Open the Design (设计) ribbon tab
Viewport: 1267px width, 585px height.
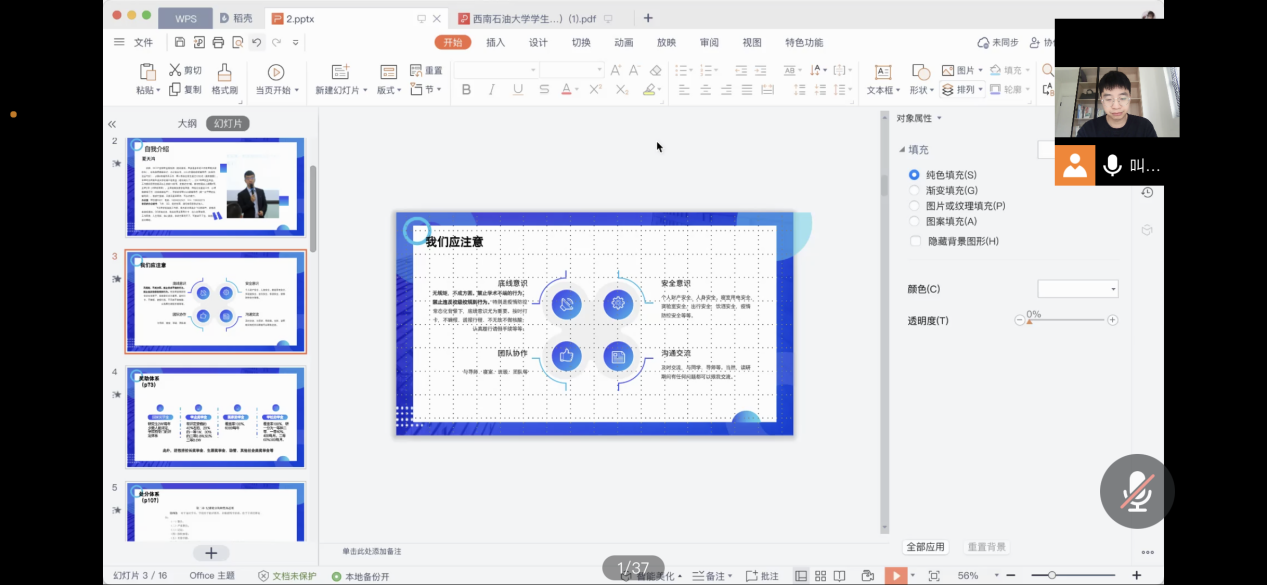click(x=538, y=42)
